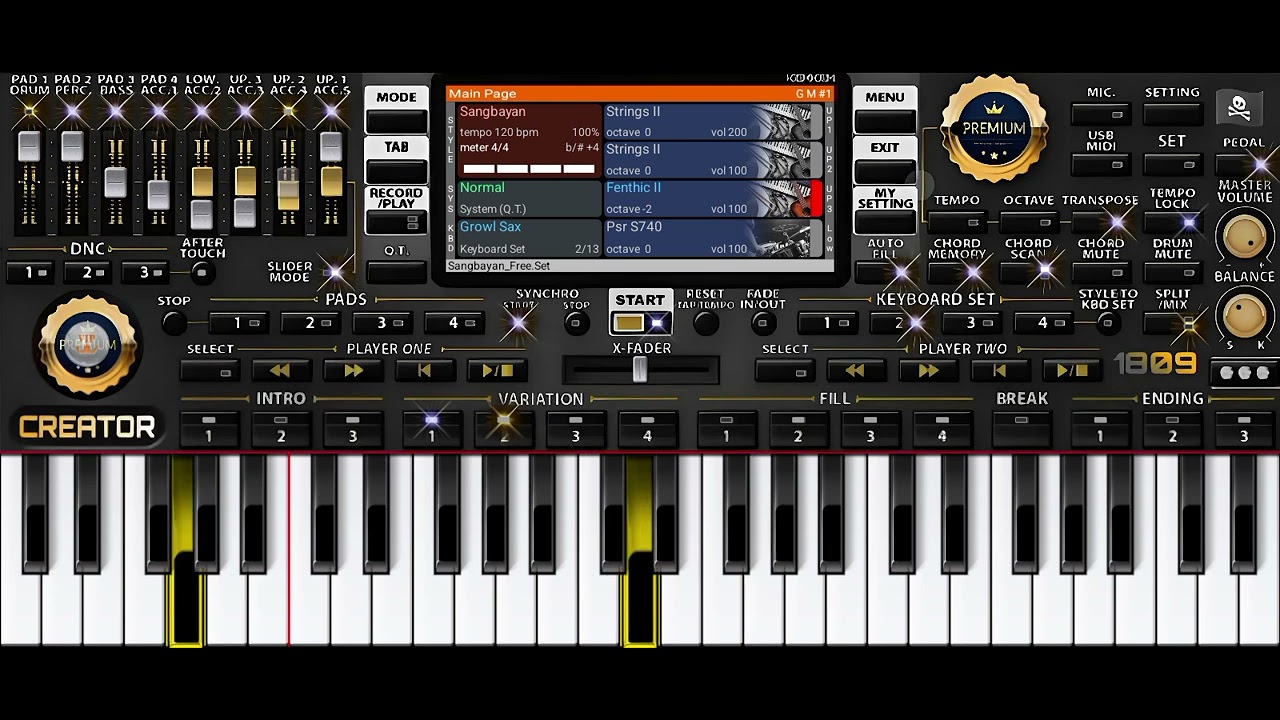Rewind Player One

click(281, 371)
